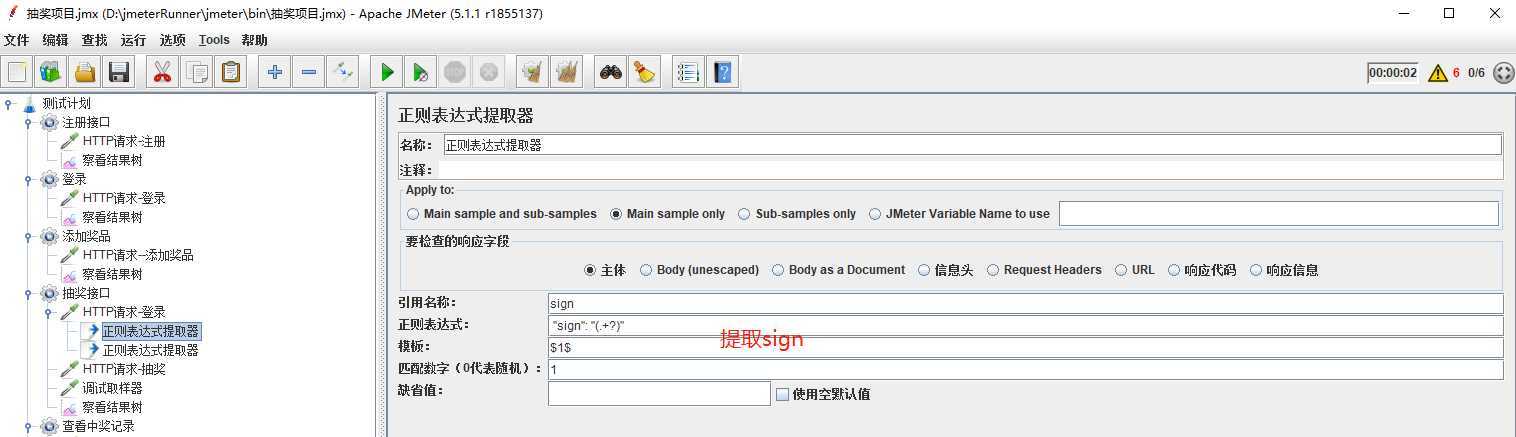
Task: Click the Cut scissors icon
Action: 162,72
